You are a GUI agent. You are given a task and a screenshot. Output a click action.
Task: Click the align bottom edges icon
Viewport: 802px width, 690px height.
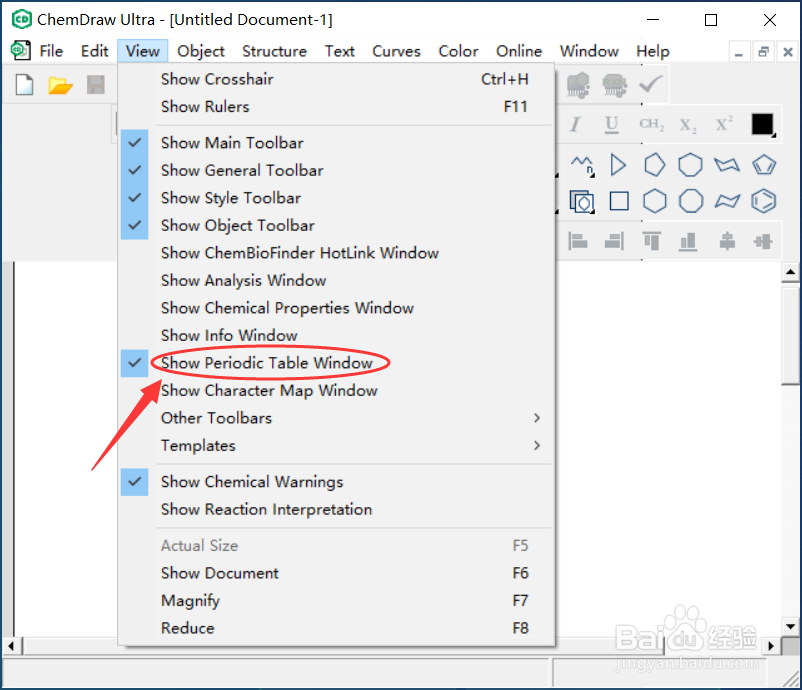(x=688, y=241)
